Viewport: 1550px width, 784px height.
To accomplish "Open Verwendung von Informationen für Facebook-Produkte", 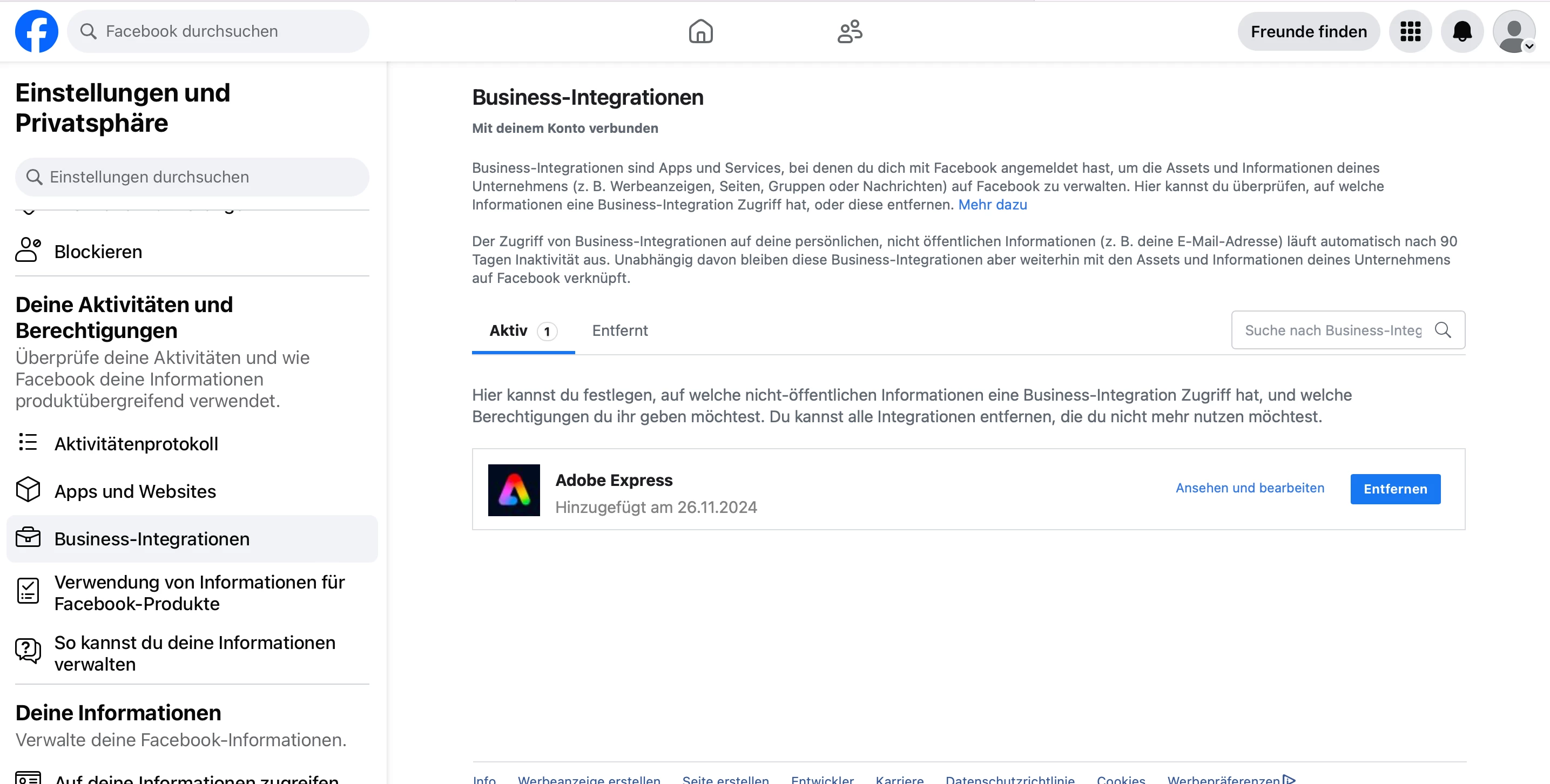I will (x=199, y=593).
